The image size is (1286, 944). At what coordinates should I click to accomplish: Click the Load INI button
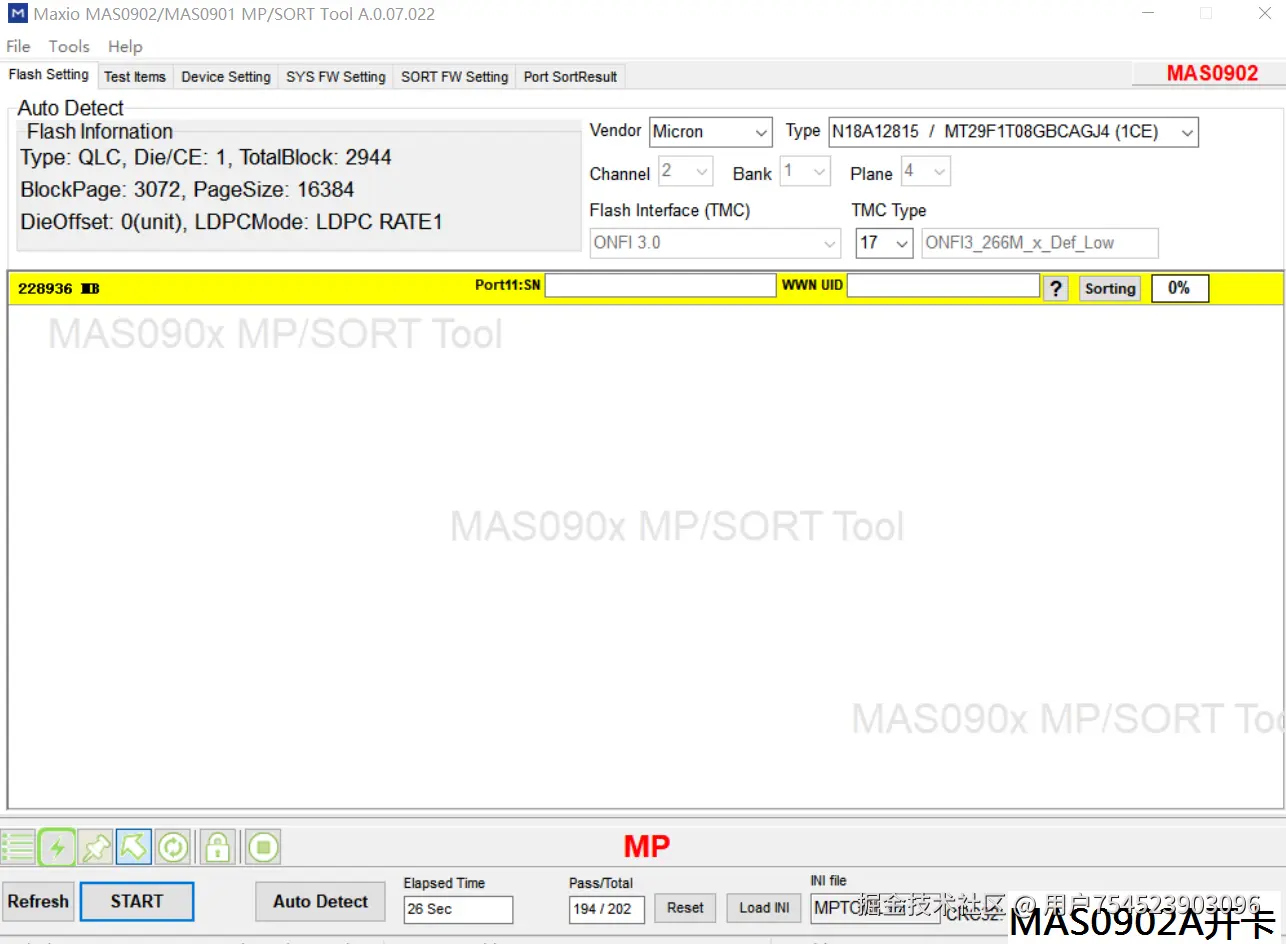tap(764, 908)
